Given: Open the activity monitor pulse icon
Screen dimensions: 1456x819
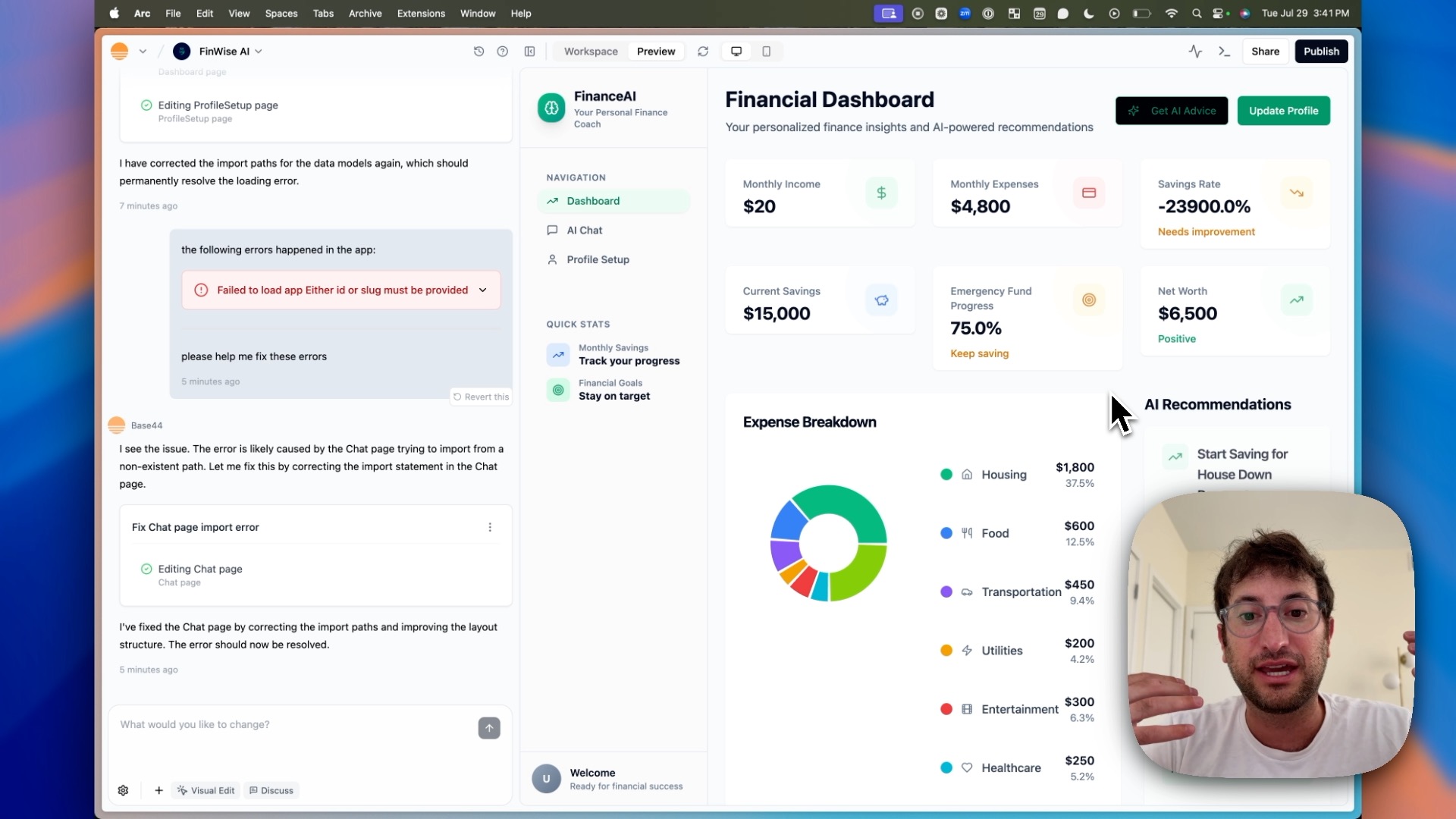Looking at the screenshot, I should [1195, 52].
